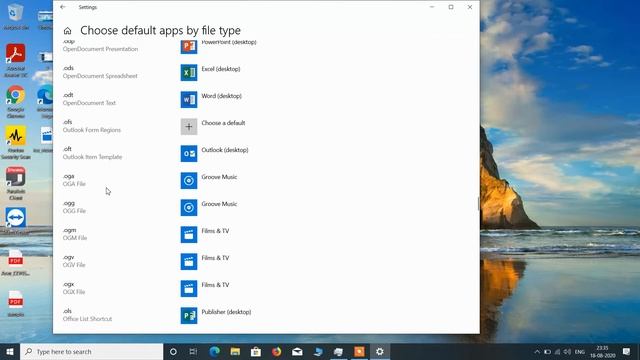The image size is (640, 360).
Task: Click the .ogx file extension text
Action: [69, 284]
